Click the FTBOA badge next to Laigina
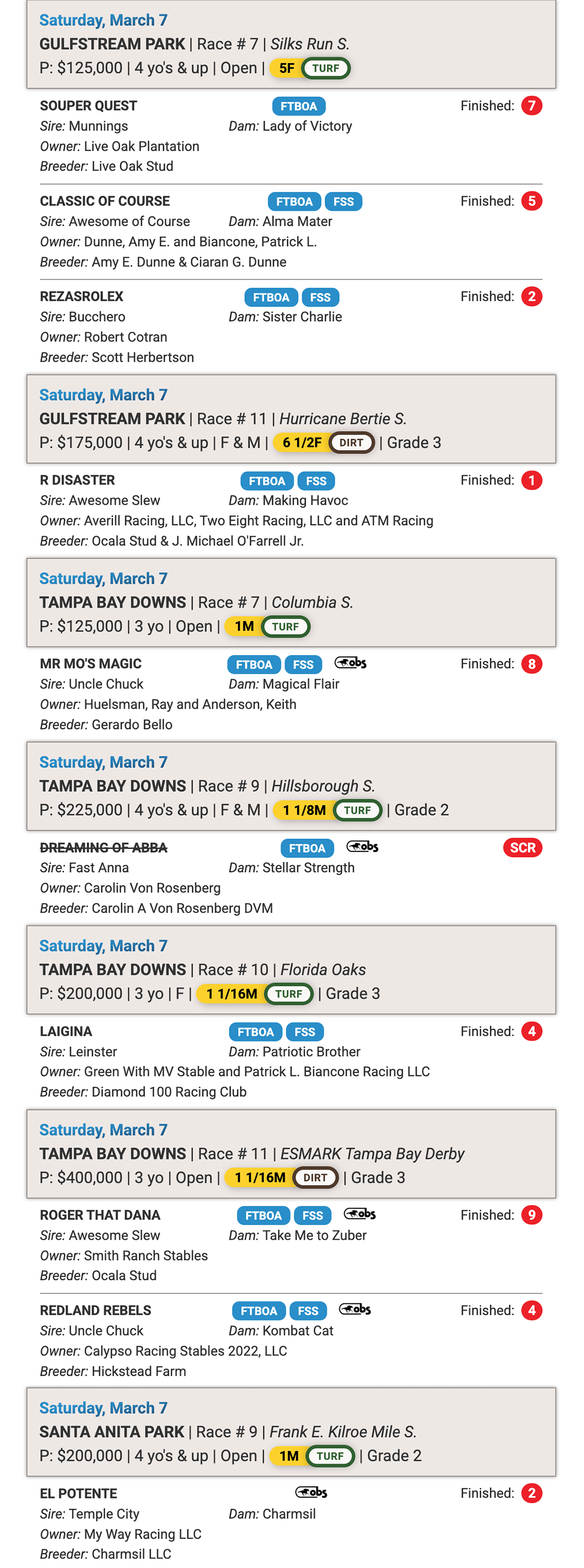This screenshot has height=1568, width=584. (x=255, y=1032)
